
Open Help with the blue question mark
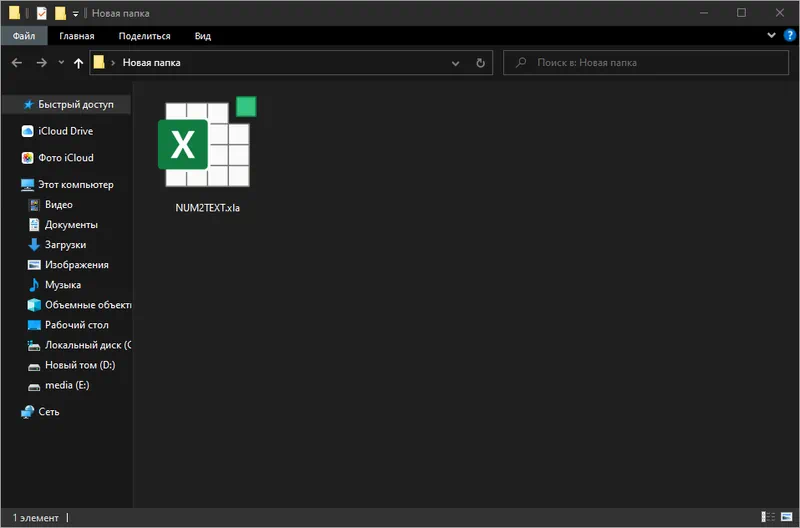(789, 35)
